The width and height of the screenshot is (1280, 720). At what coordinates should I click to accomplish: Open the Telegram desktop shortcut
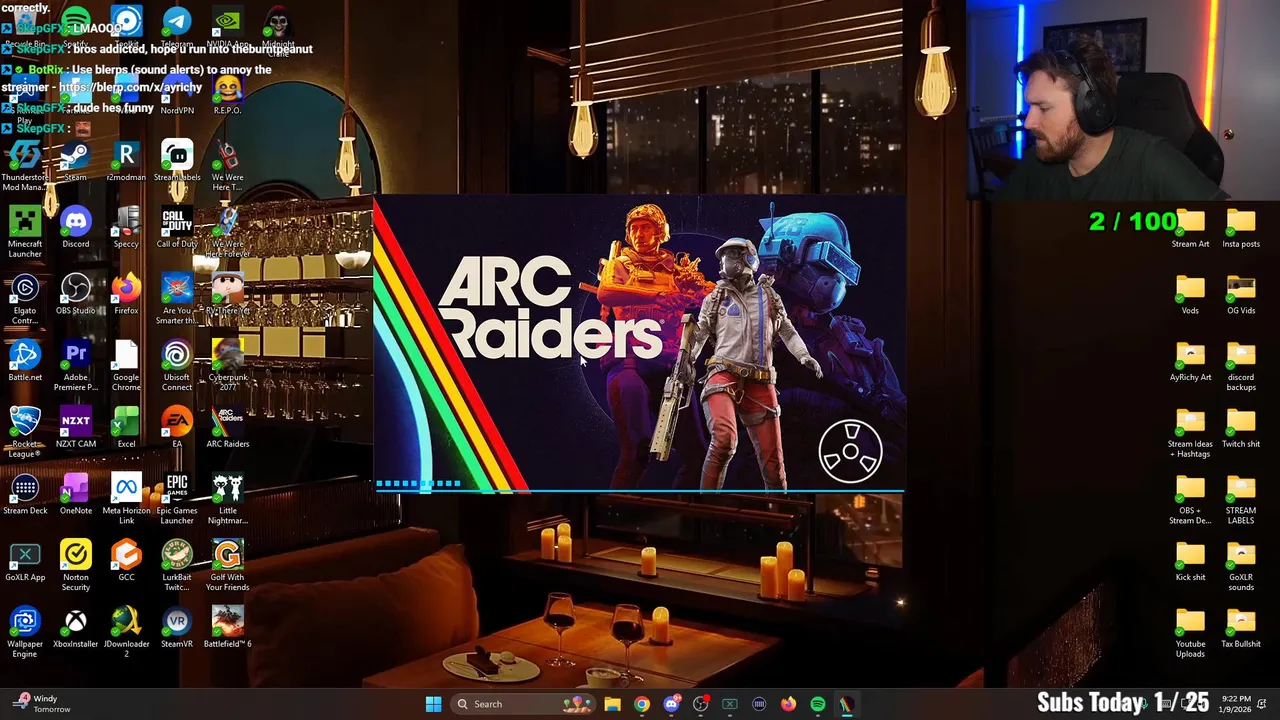tap(177, 24)
